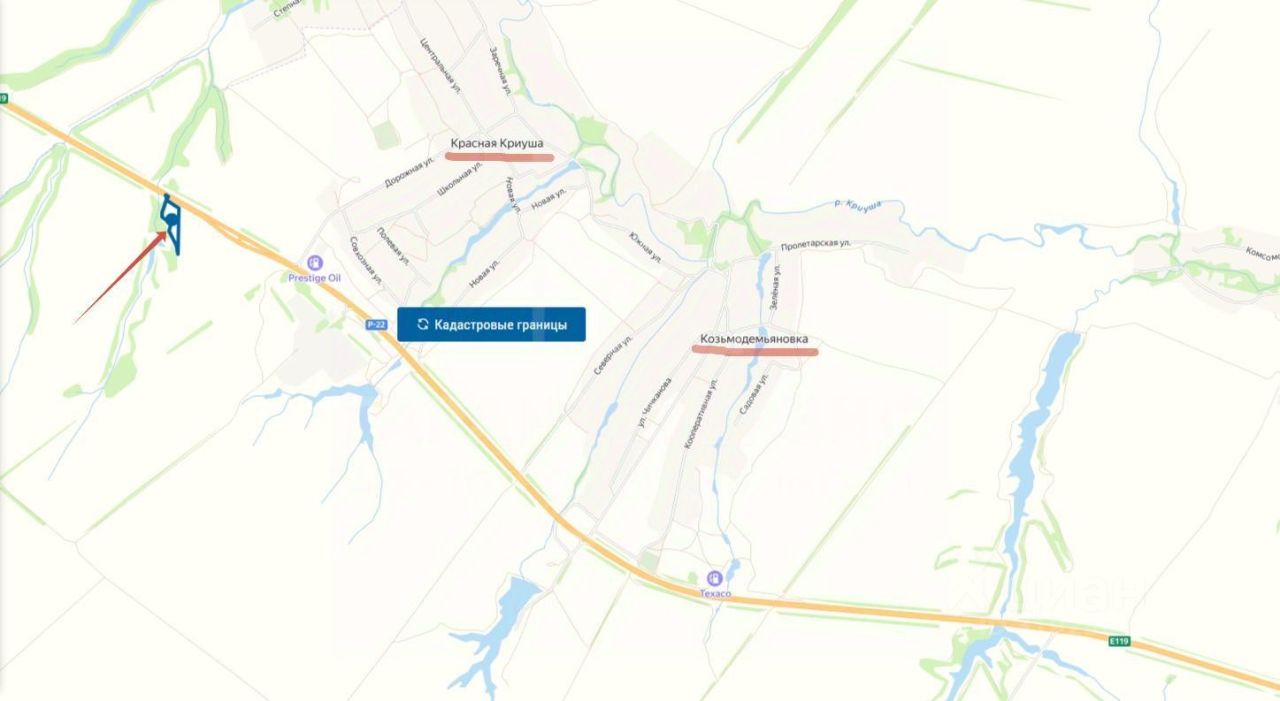Click the Prestige Oil gas station icon

point(315,263)
